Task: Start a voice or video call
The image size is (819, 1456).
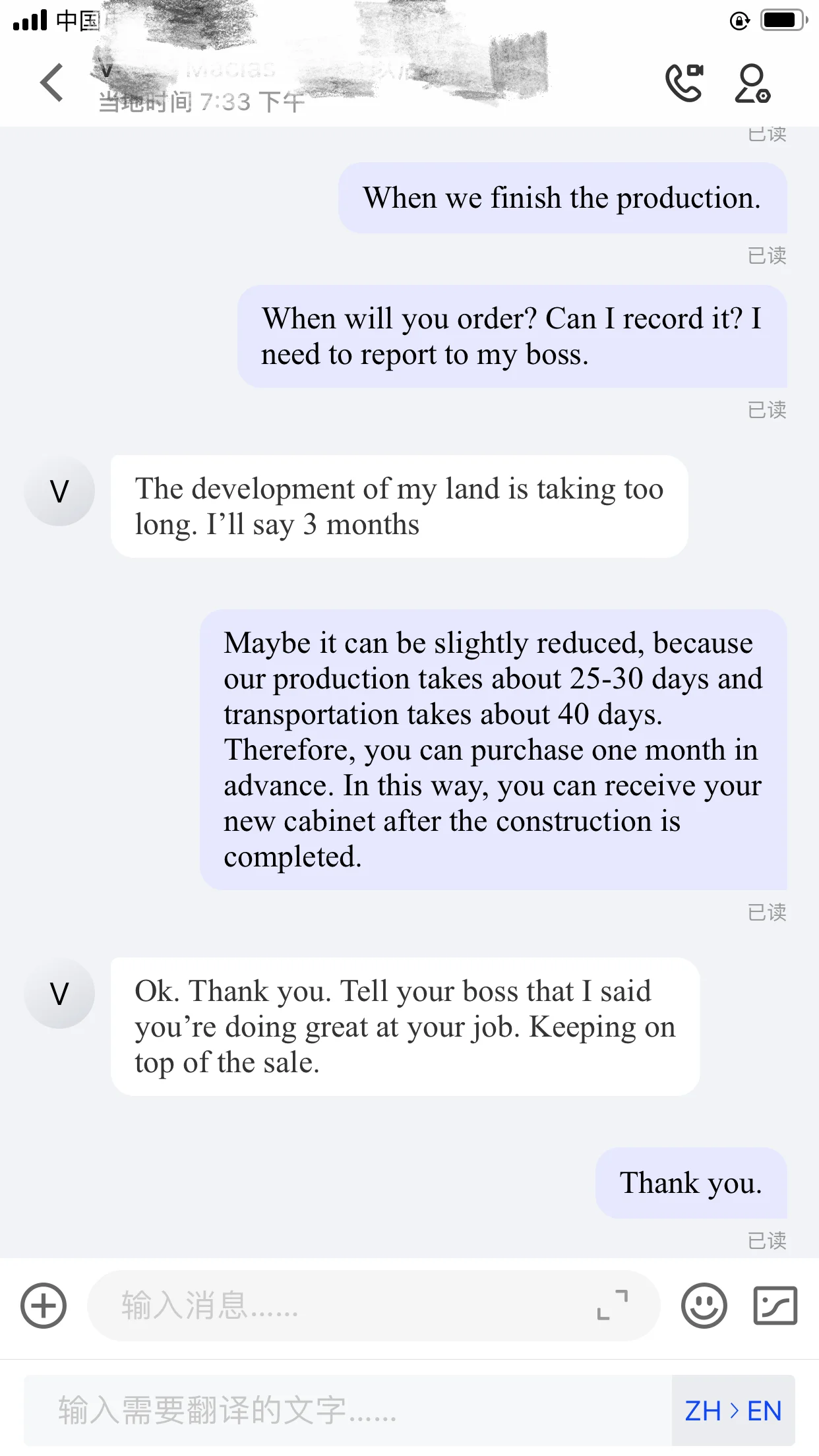Action: click(684, 83)
